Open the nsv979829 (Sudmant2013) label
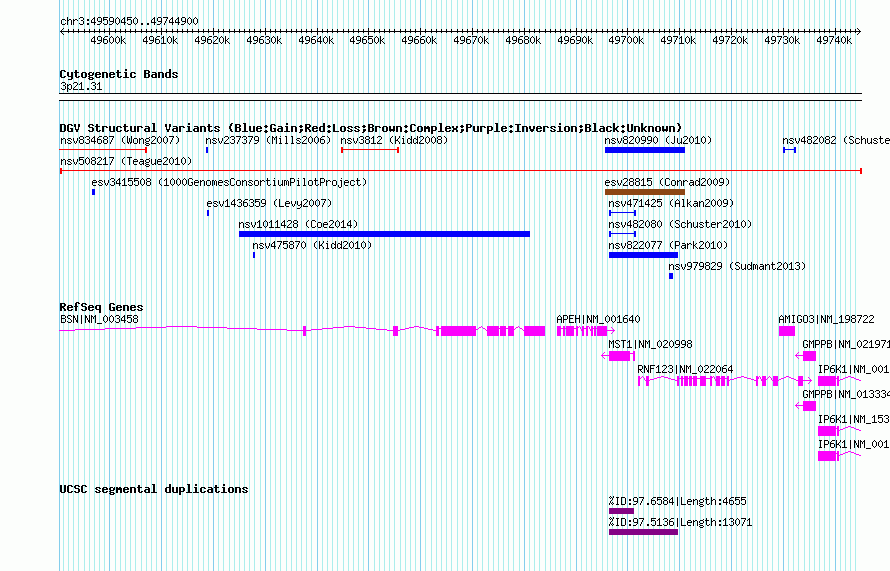 [737, 266]
